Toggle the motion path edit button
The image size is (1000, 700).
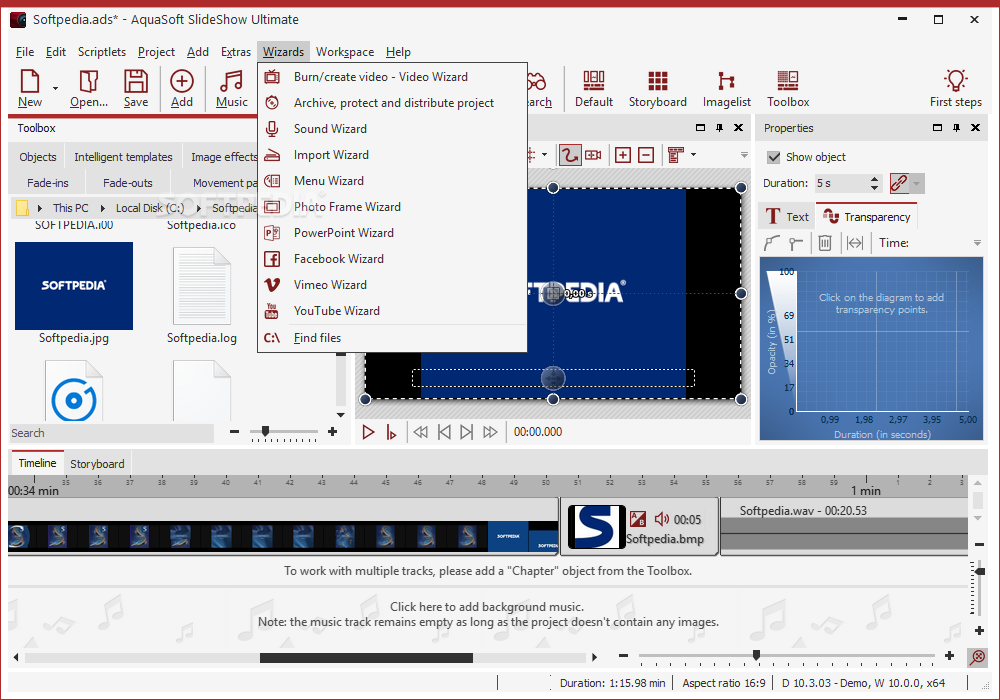click(570, 155)
